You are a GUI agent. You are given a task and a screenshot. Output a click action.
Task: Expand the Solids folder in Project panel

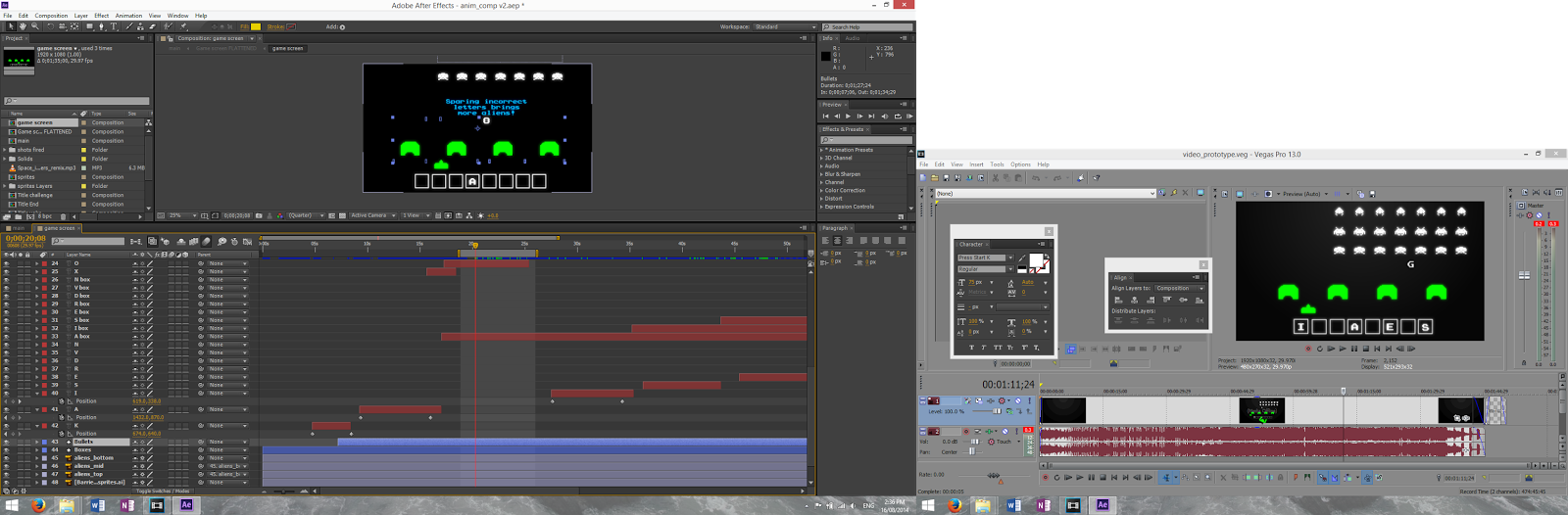click(6, 159)
